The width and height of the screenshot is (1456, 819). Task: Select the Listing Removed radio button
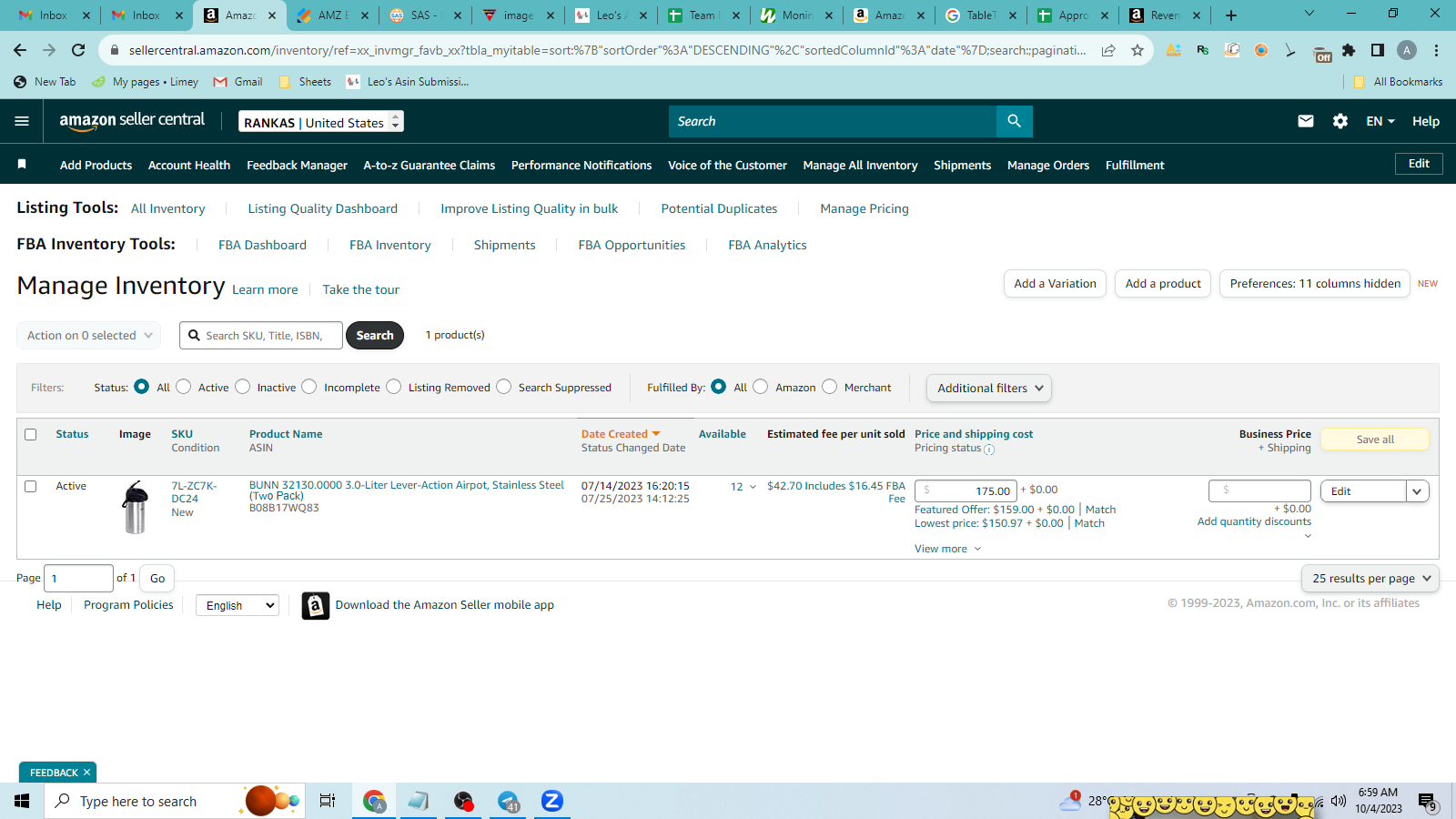[x=393, y=387]
